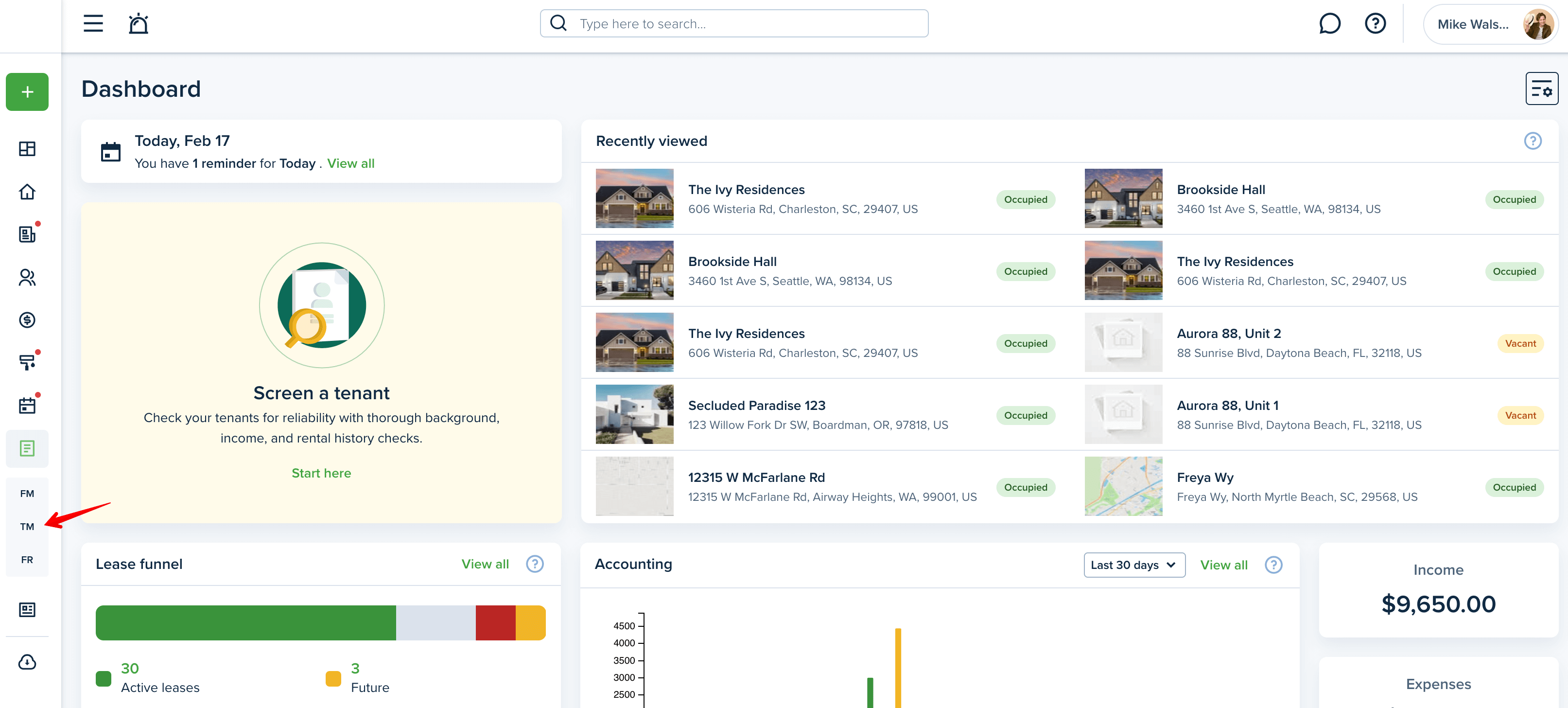Viewport: 1568px width, 708px height.
Task: Select the highlighted green document sidebar icon
Action: [27, 449]
